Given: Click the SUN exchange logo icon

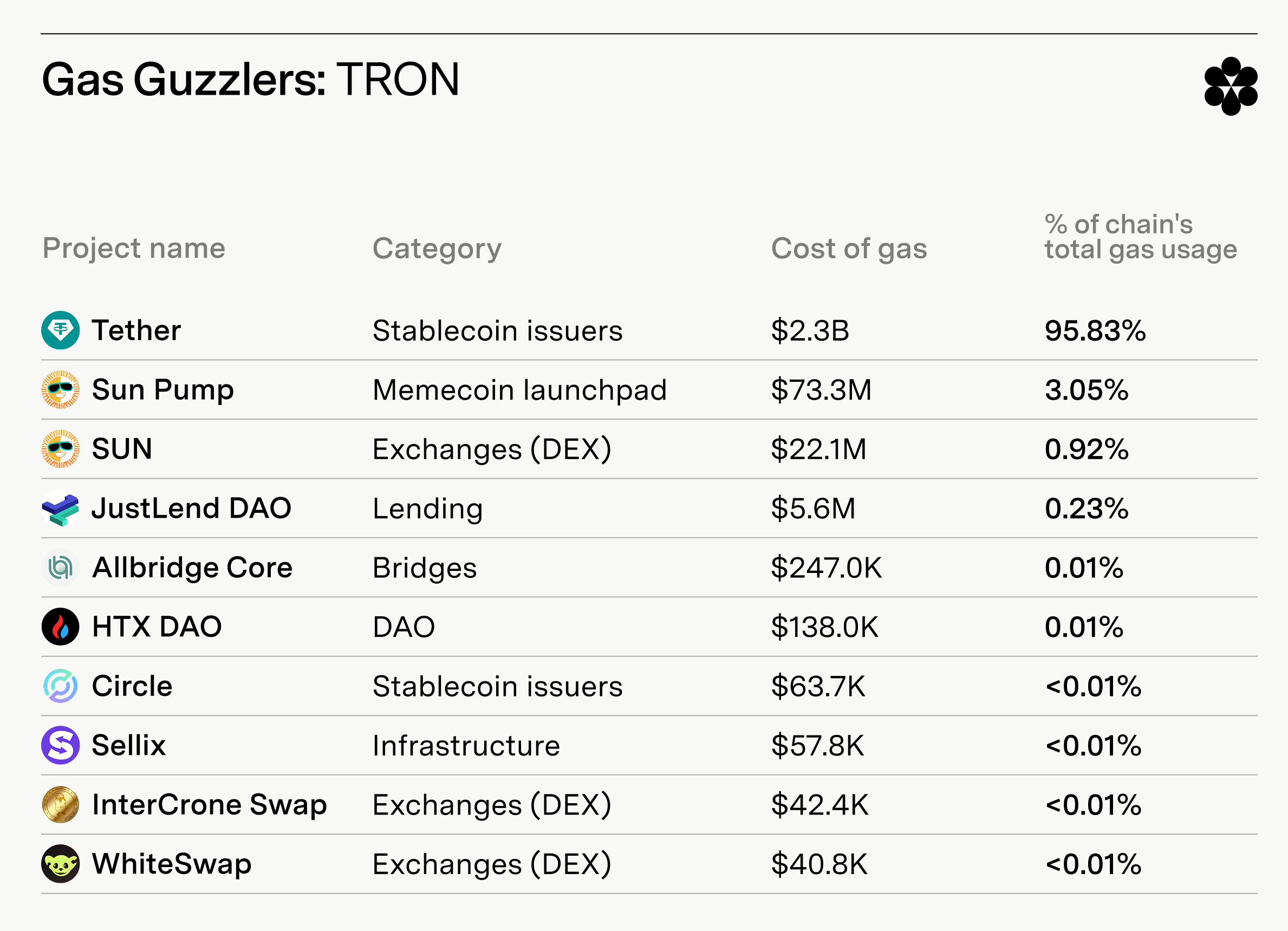Looking at the screenshot, I should (x=60, y=449).
